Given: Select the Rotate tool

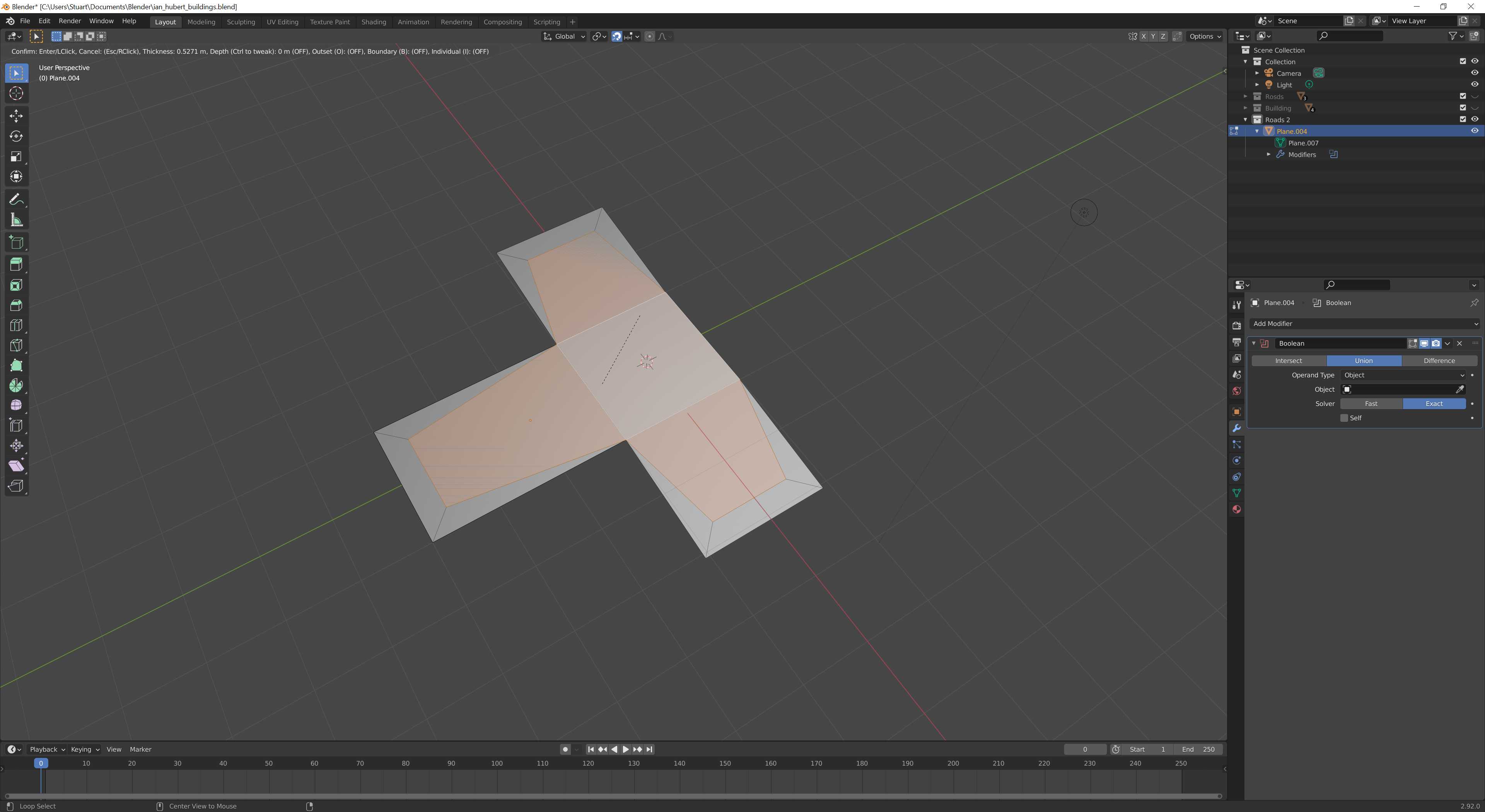Looking at the screenshot, I should [15, 136].
